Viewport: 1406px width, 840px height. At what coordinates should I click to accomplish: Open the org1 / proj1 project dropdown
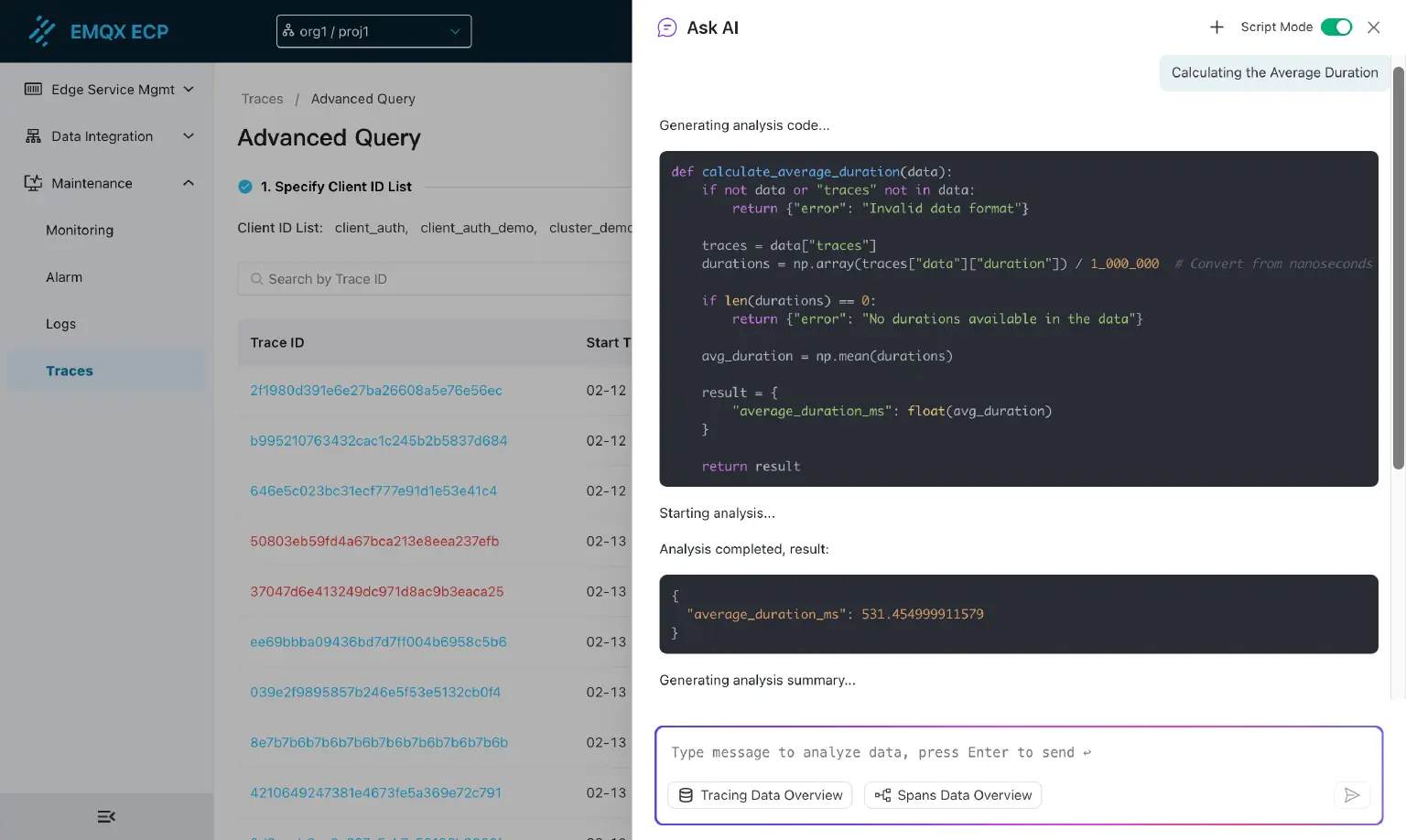373,31
